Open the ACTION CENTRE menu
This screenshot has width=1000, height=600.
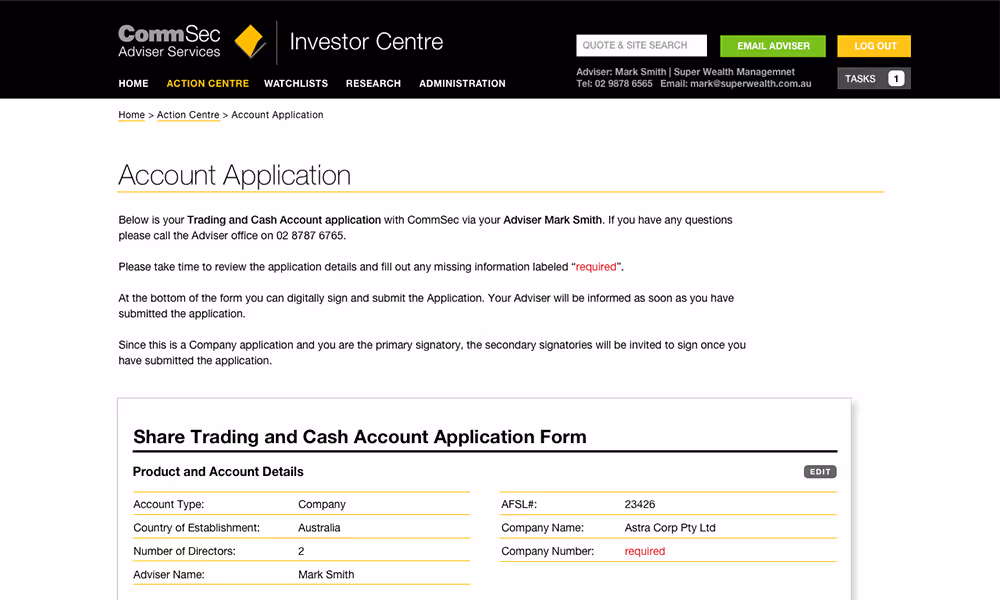(207, 84)
